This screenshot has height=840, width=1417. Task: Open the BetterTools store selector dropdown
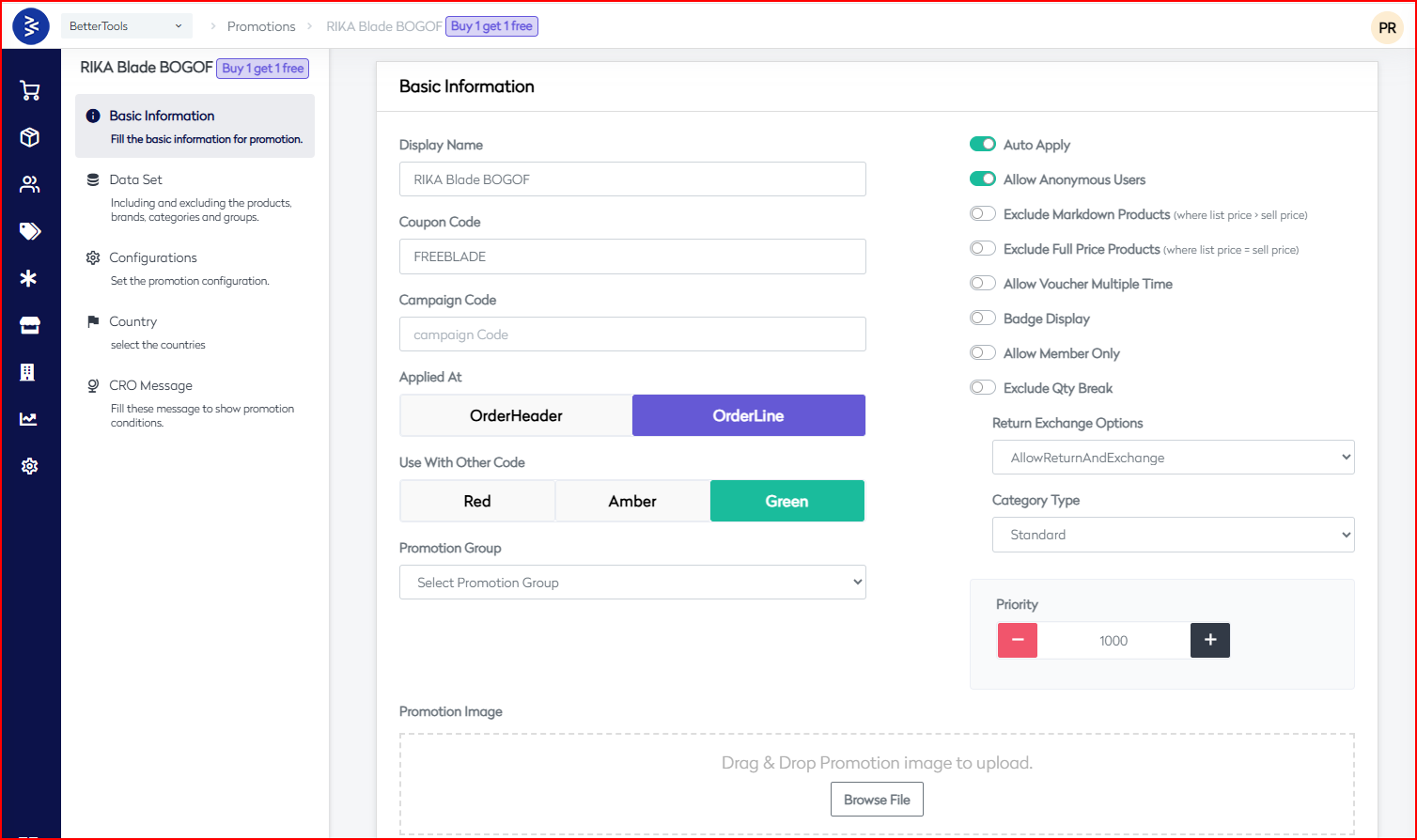pos(127,26)
